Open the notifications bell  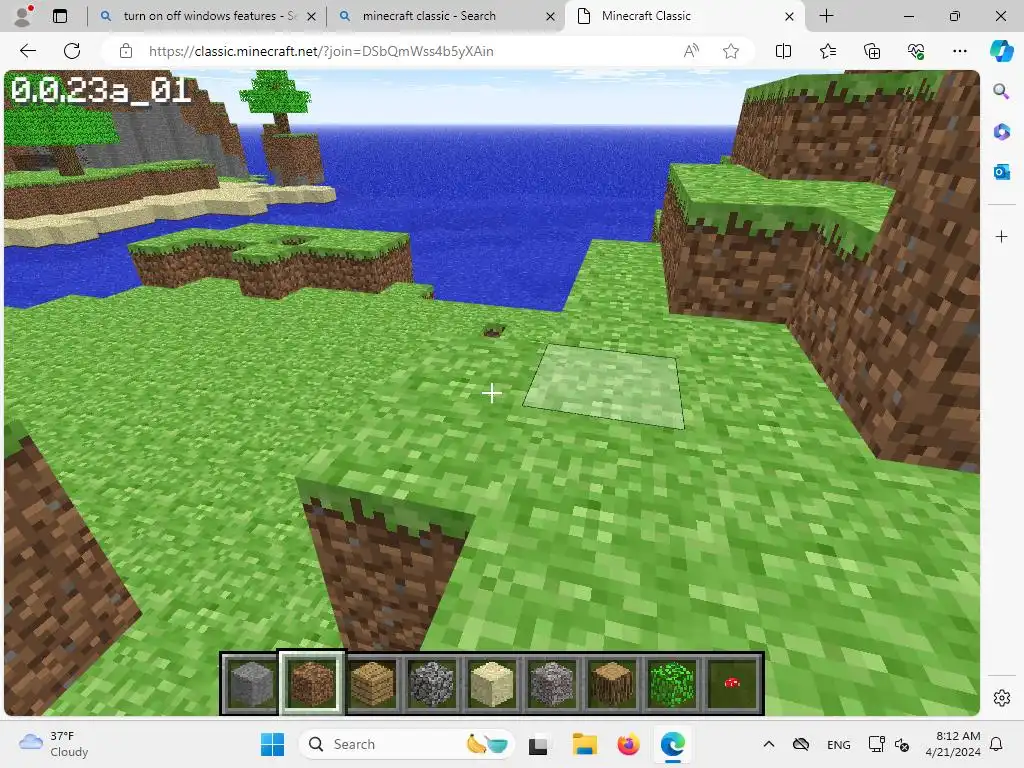(x=997, y=744)
